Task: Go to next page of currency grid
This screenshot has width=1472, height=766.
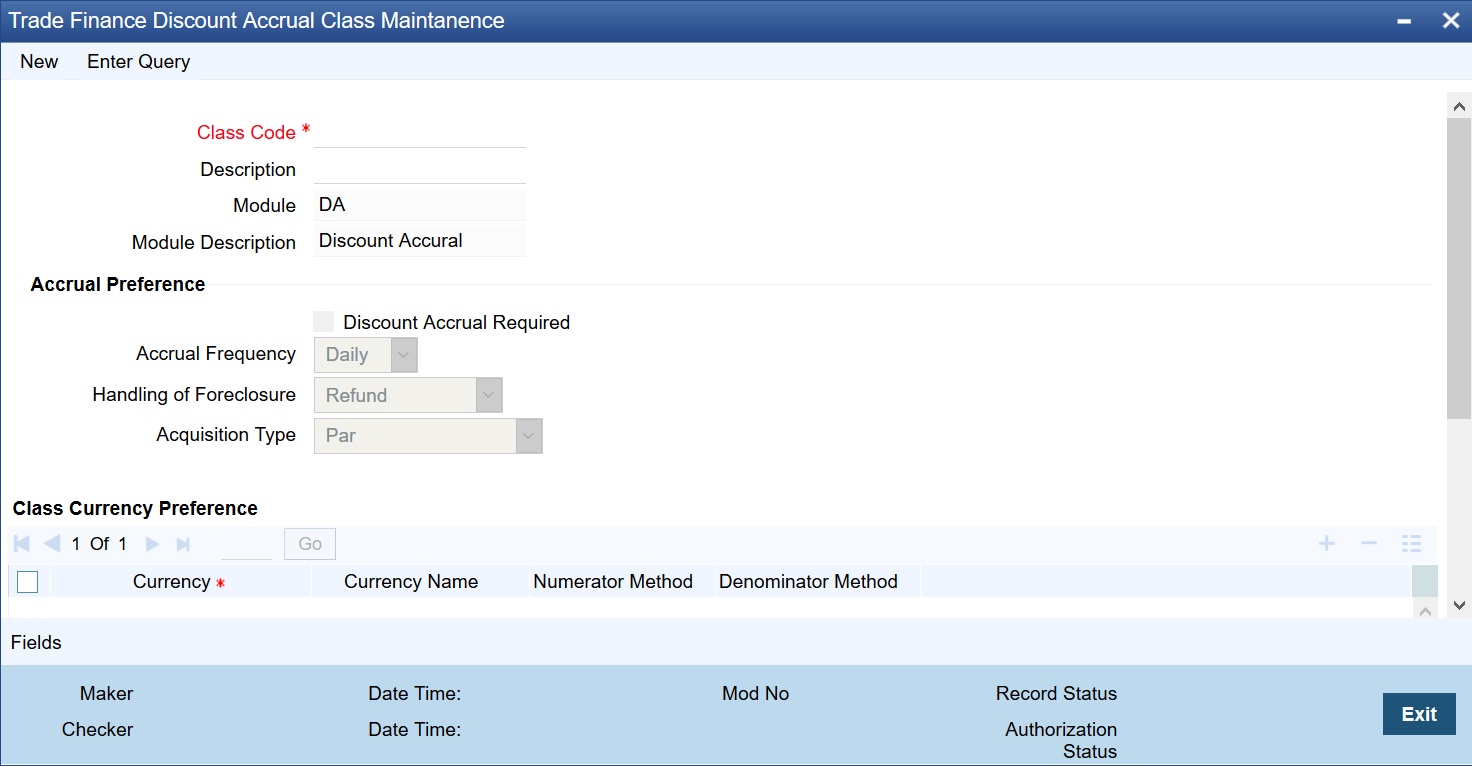Action: pos(152,544)
